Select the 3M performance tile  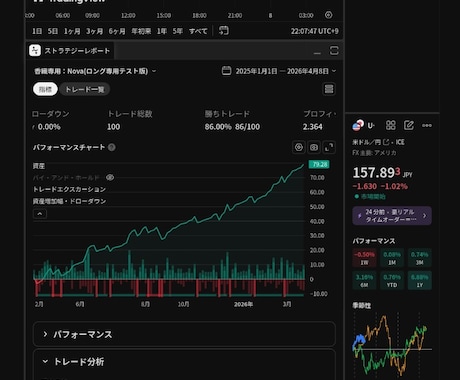pos(420,258)
